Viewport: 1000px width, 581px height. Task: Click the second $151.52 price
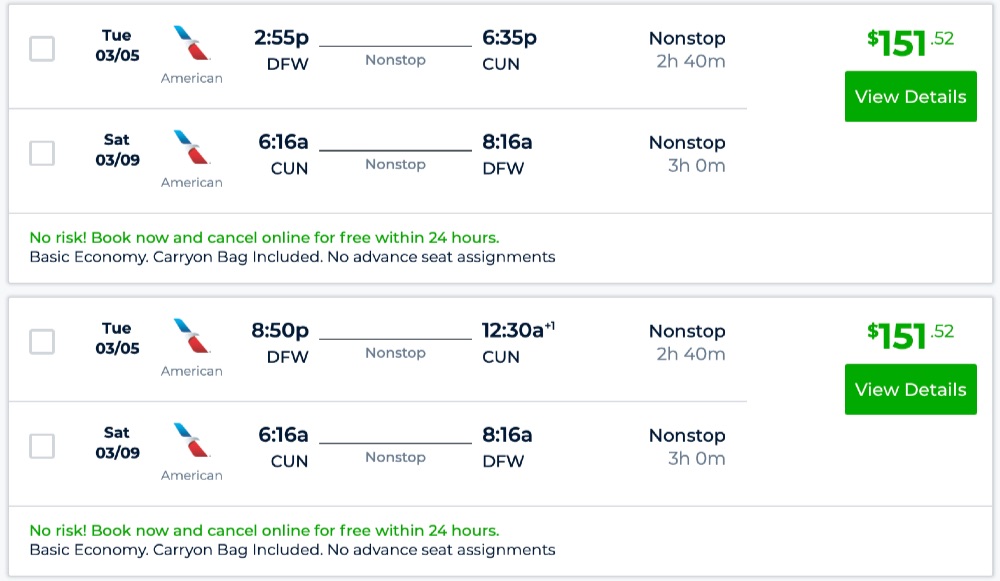tap(910, 336)
